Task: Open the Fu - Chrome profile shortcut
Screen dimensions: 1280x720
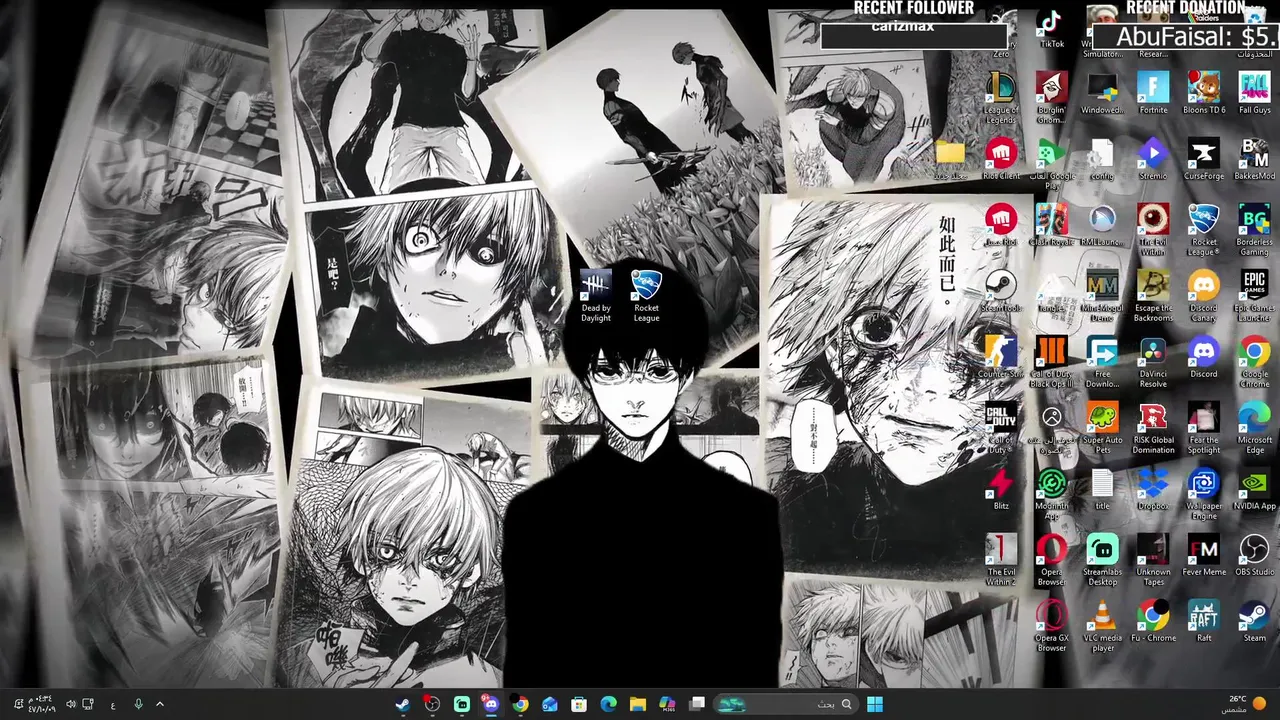Action: (1153, 621)
